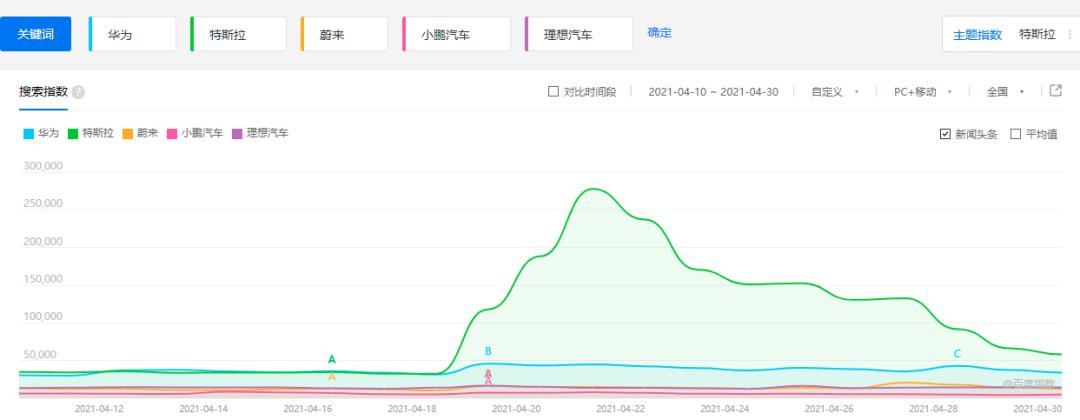Click the 2021-04-22 axis date label

[621, 408]
